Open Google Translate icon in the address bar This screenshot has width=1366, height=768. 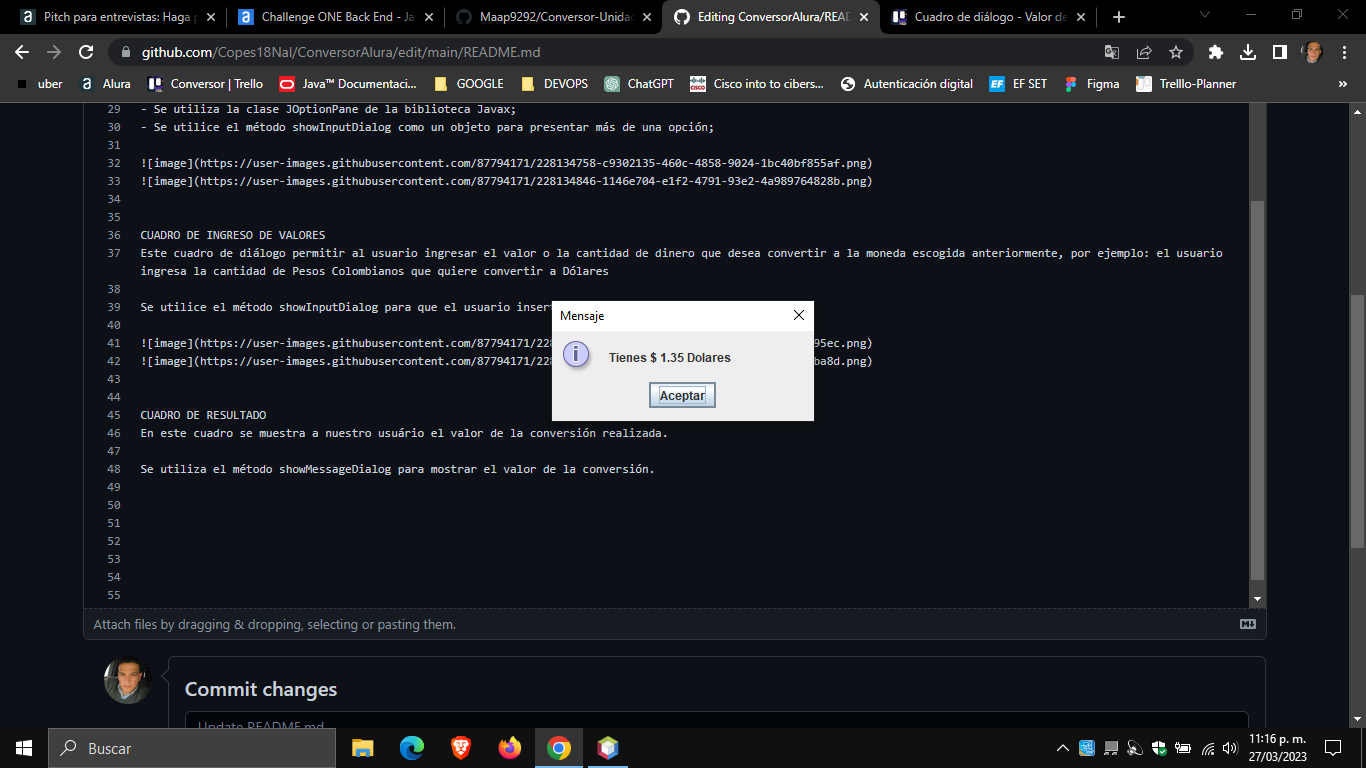pos(1111,51)
